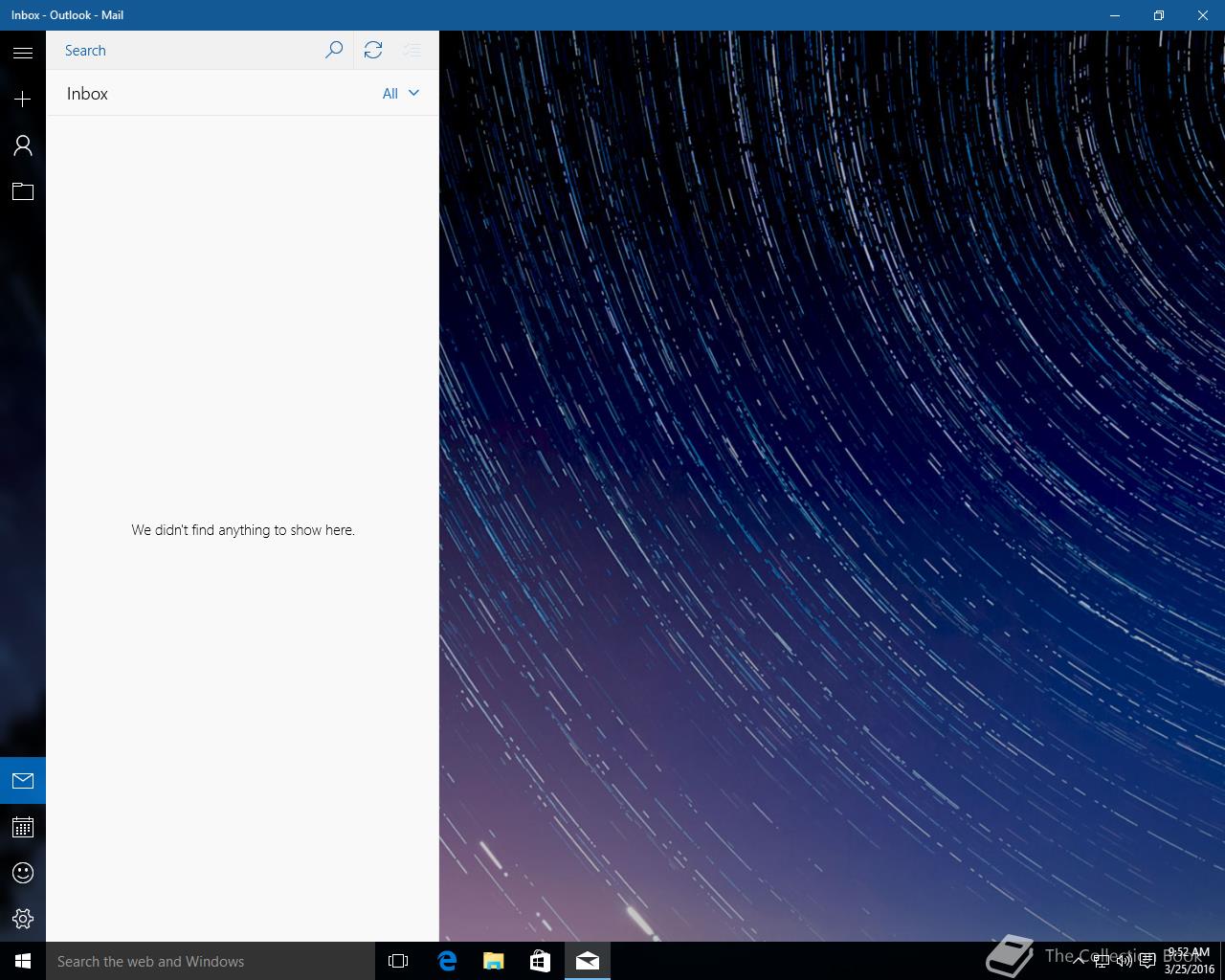Close the Mail window
This screenshot has width=1225, height=980.
tap(1203, 15)
